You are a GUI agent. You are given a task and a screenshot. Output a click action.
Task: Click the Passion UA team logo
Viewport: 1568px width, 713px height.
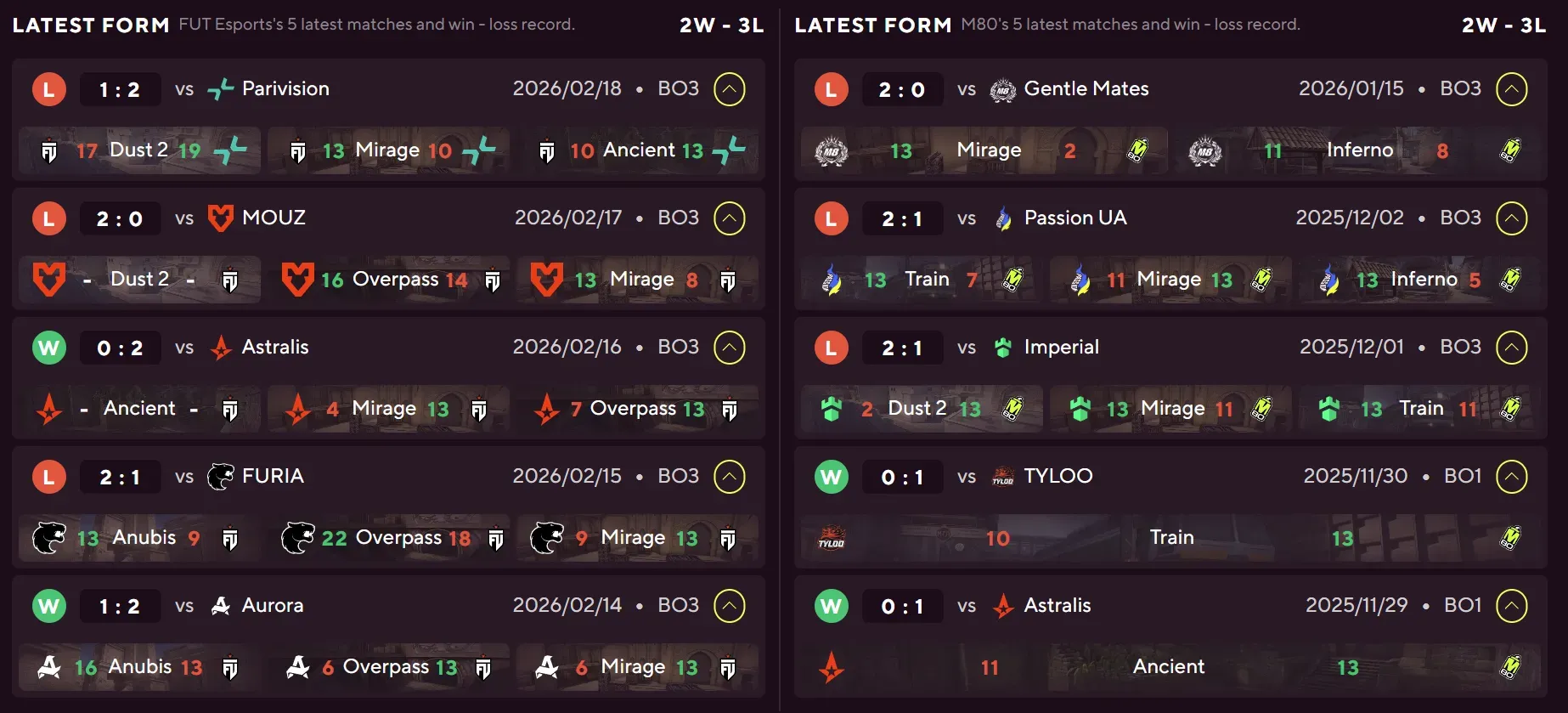(1003, 218)
